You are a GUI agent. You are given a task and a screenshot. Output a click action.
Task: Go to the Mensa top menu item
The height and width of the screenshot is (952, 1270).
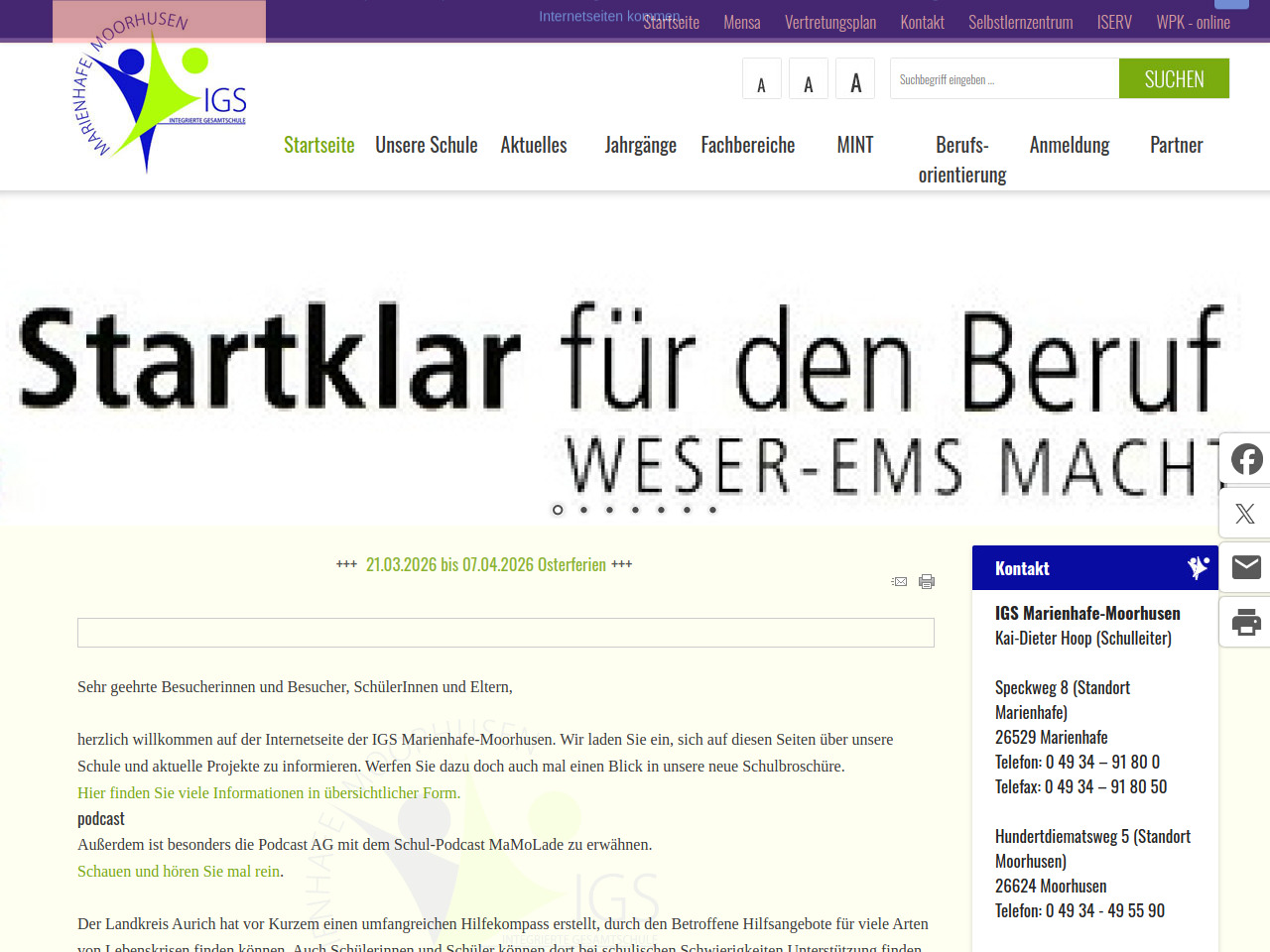pyautogui.click(x=742, y=22)
